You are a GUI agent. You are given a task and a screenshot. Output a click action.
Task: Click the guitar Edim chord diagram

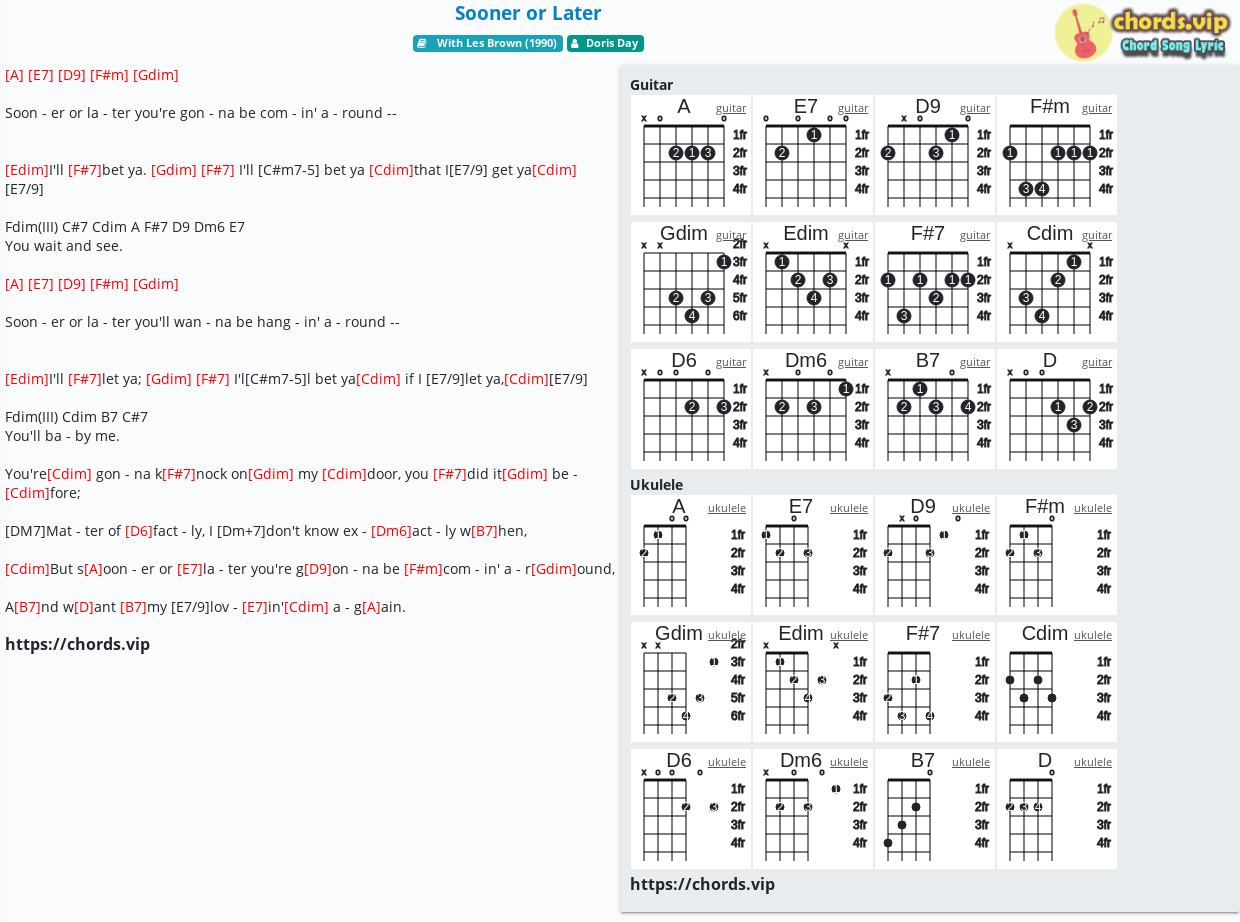[813, 282]
